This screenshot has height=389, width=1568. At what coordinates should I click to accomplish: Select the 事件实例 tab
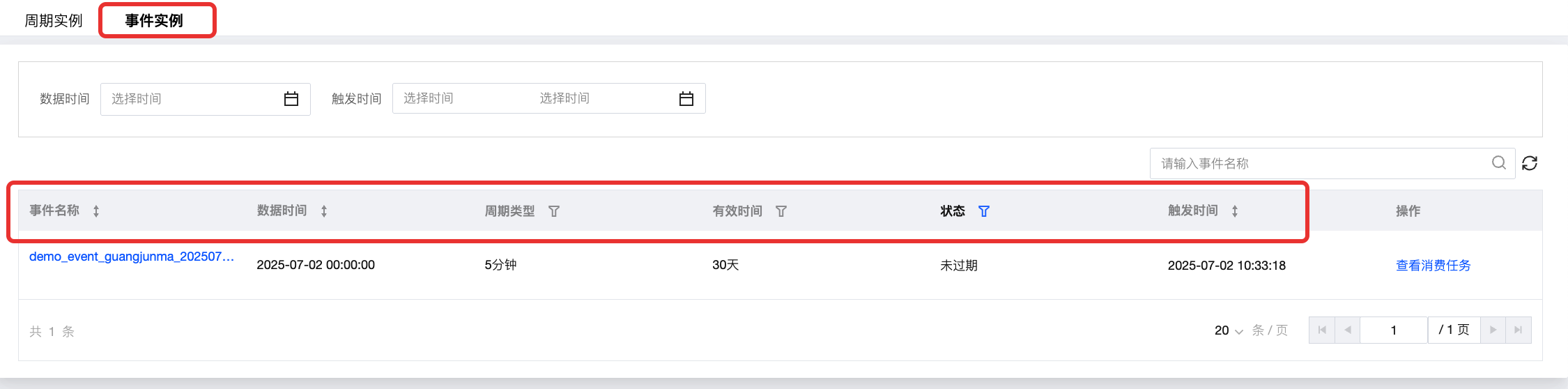coord(154,21)
